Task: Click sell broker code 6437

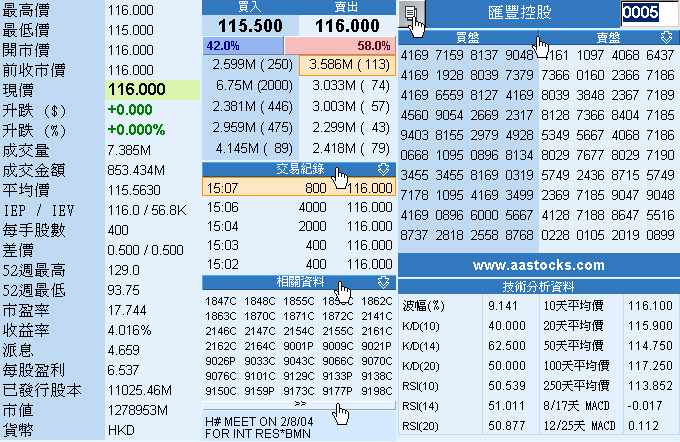Action: 660,55
